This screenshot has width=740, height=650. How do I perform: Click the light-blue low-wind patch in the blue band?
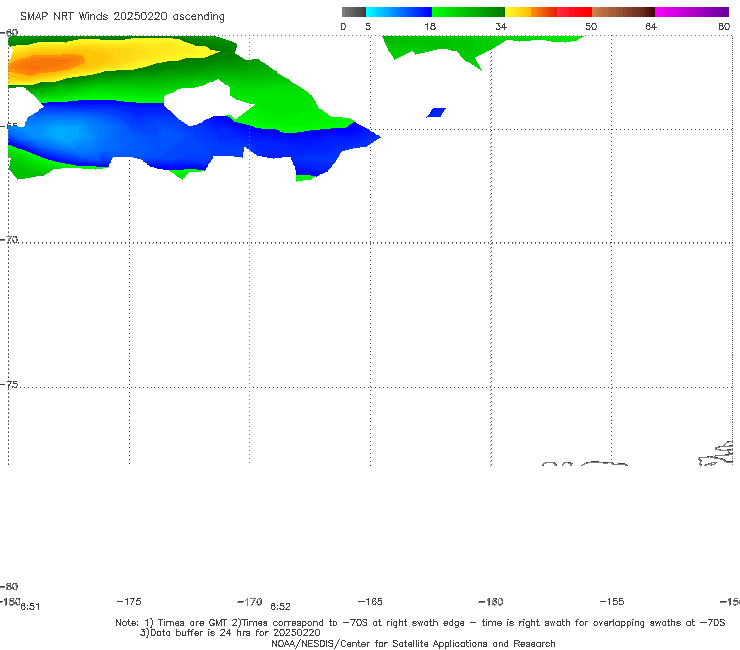64,131
